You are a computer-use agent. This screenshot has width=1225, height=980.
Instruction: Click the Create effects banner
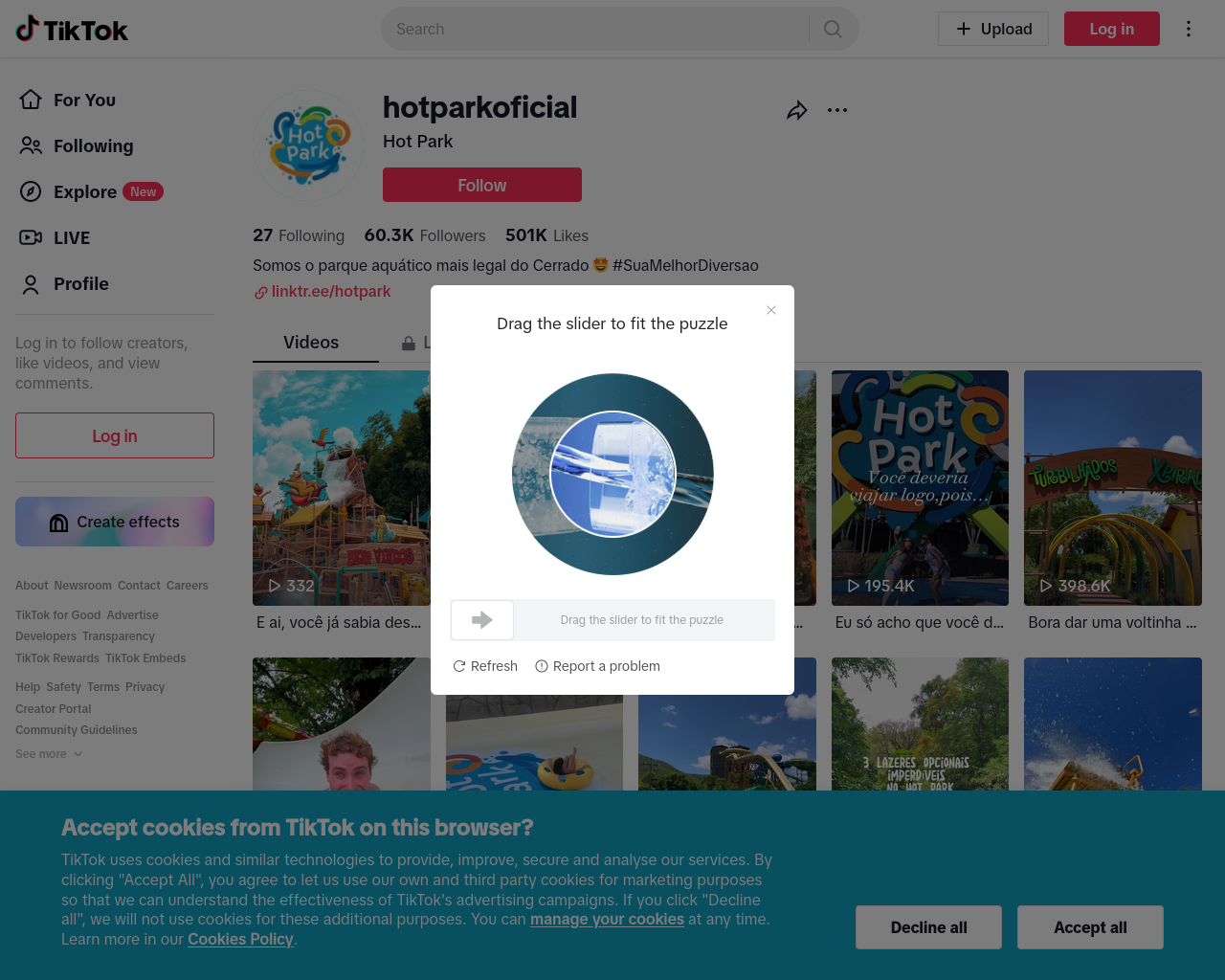coord(115,522)
